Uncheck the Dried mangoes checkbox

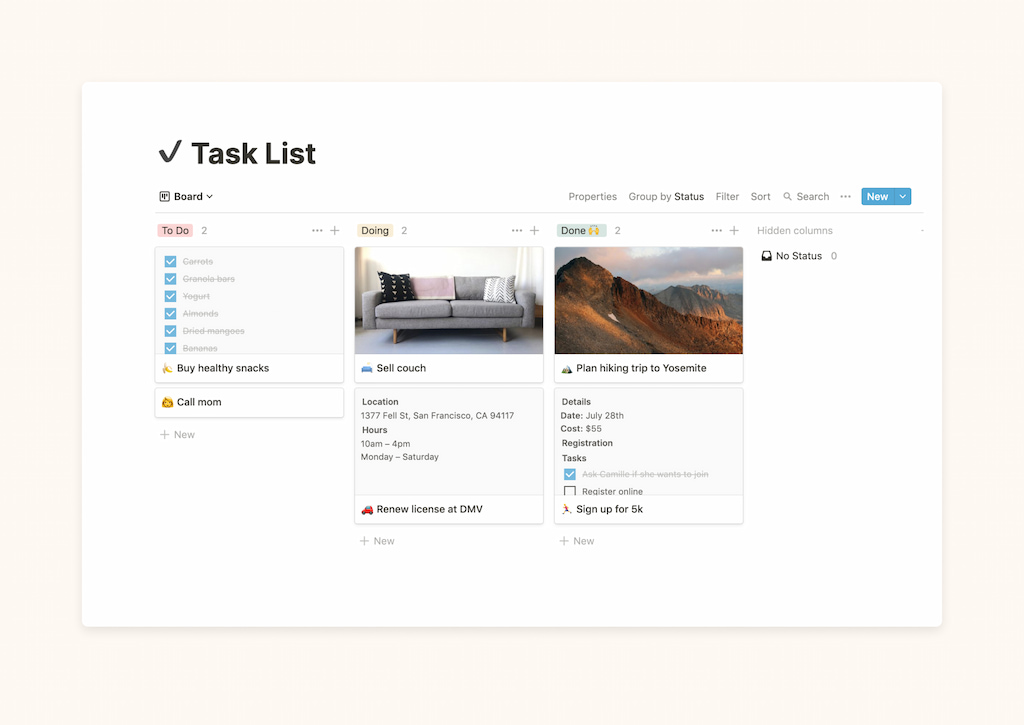pyautogui.click(x=170, y=331)
